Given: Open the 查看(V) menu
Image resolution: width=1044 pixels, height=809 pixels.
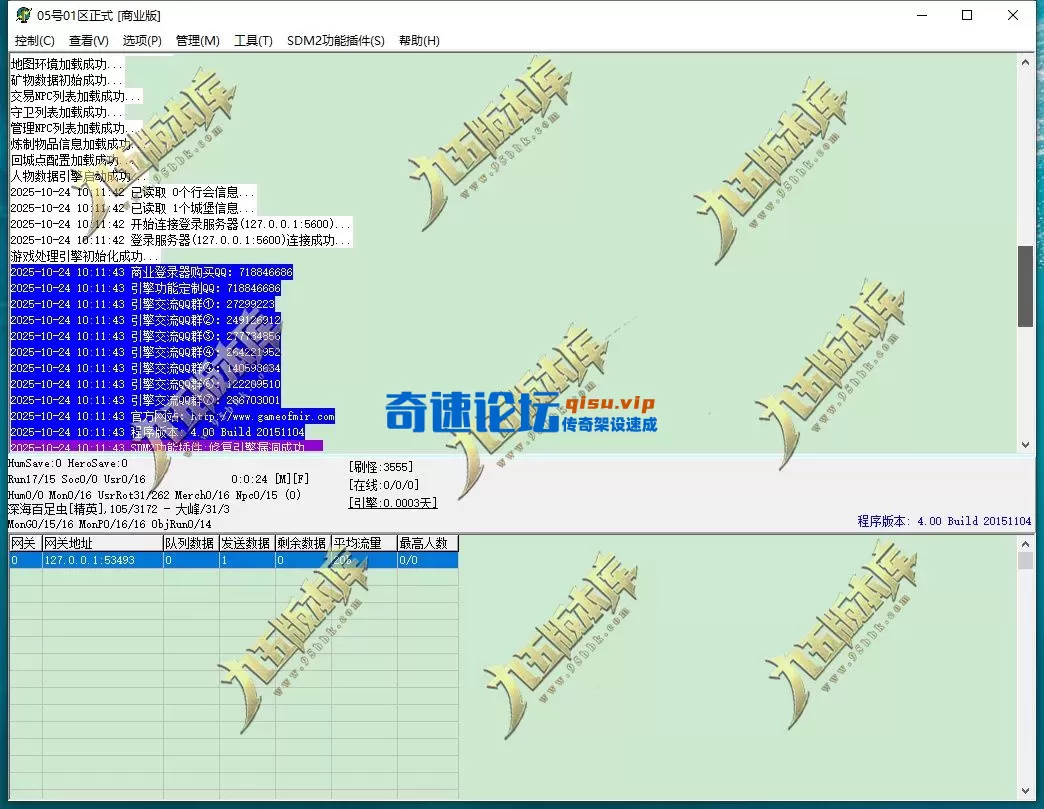Looking at the screenshot, I should click(89, 41).
